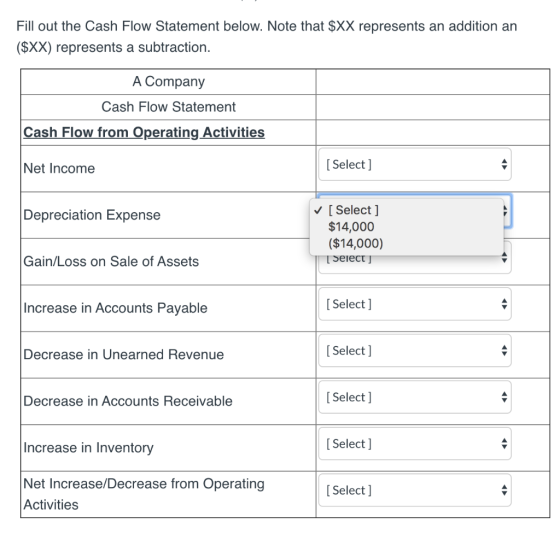Click the Net Increase/Decrease from Operating Activities label
Image resolution: width=560 pixels, height=534 pixels.
coord(144,494)
